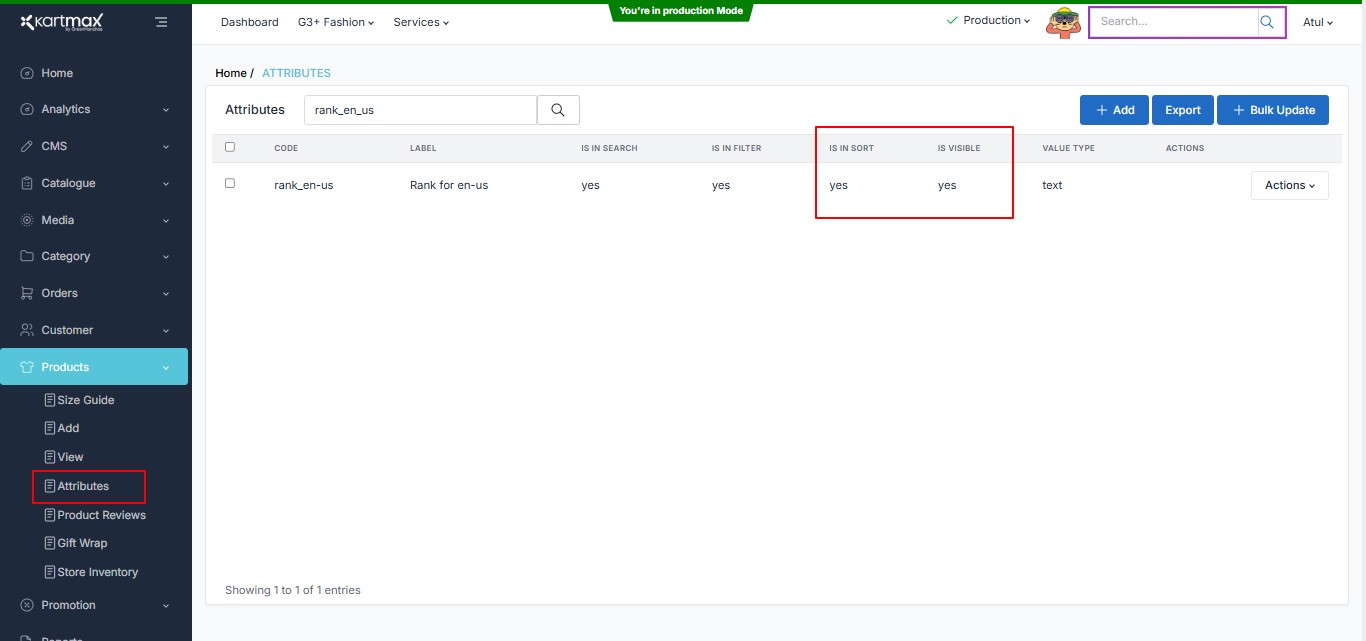Expand the G3+ Fashion menu

point(335,22)
